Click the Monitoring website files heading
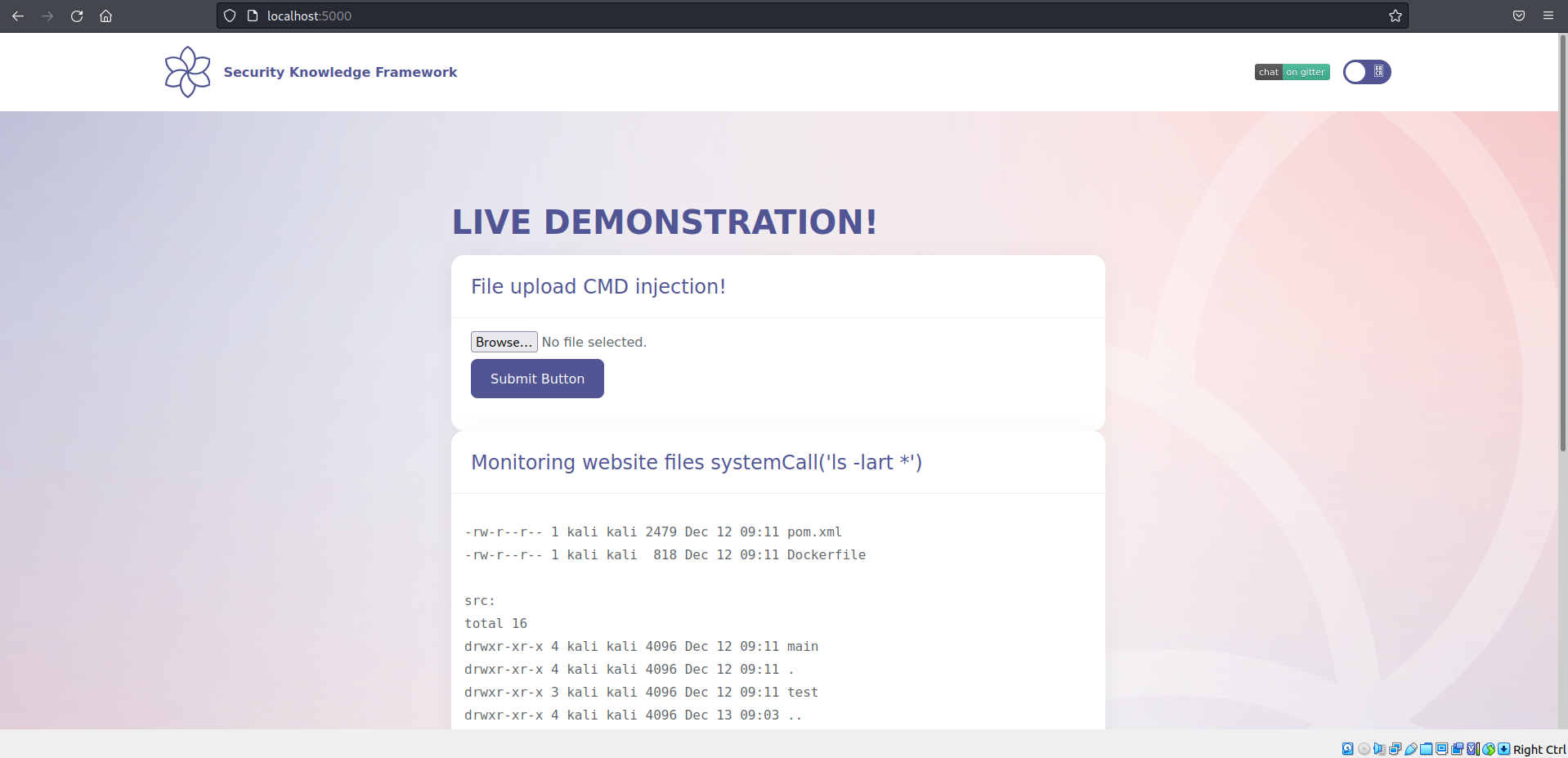The width and height of the screenshot is (1568, 758). point(697,462)
